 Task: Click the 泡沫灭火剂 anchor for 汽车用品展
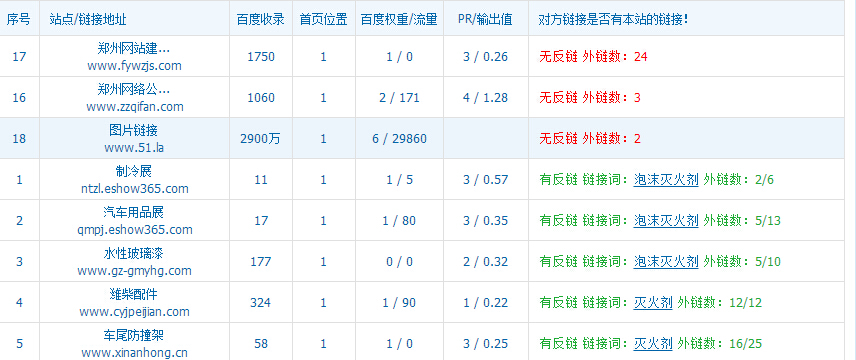665,221
